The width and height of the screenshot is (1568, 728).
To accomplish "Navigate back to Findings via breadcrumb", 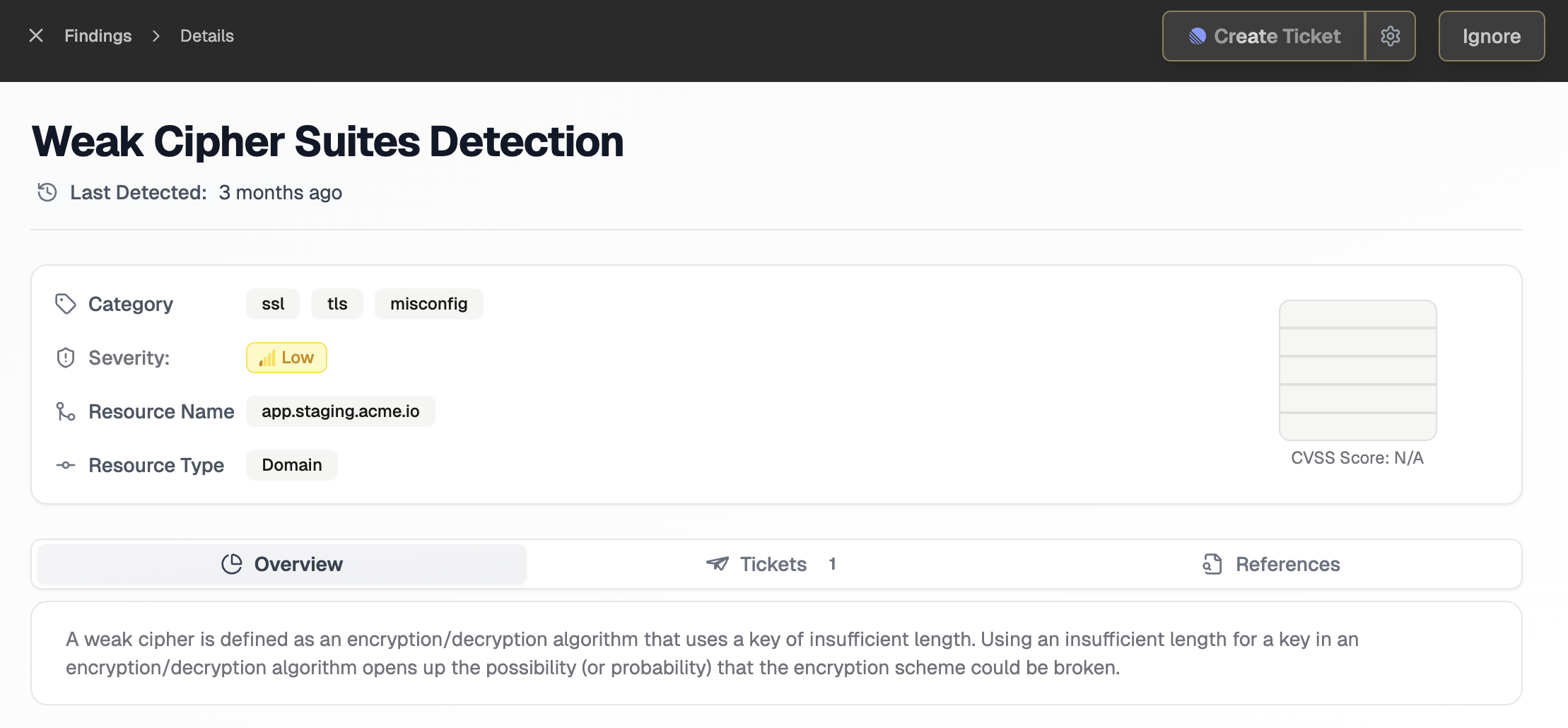I will pyautogui.click(x=98, y=35).
